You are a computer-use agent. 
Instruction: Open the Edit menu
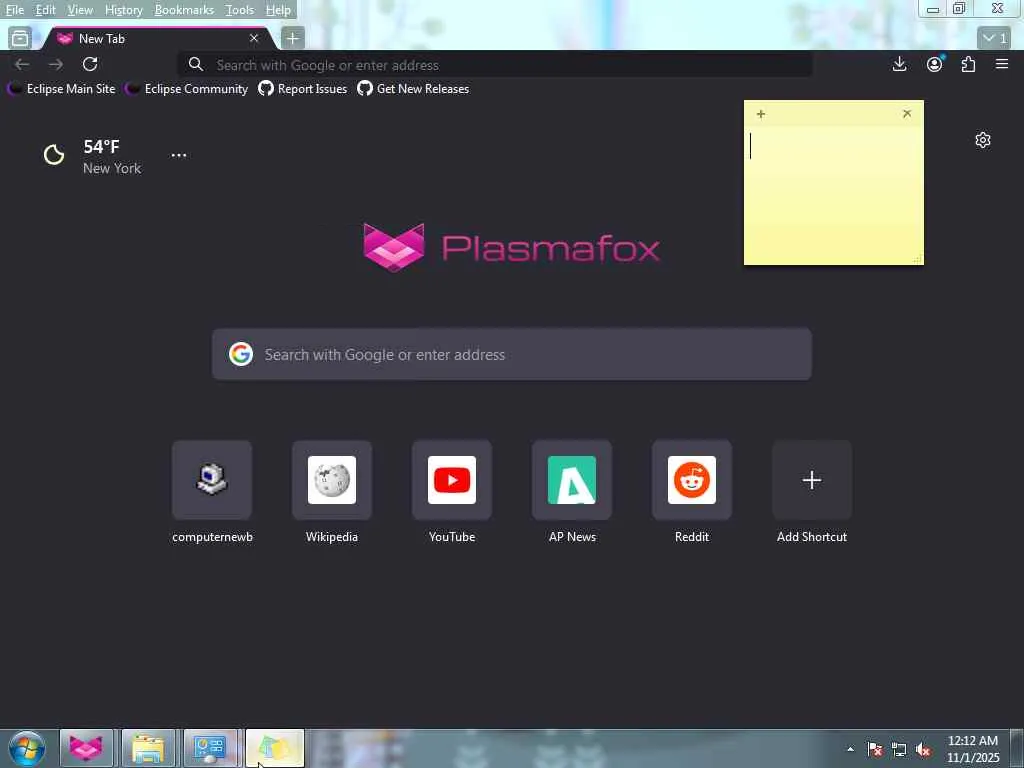(x=45, y=10)
